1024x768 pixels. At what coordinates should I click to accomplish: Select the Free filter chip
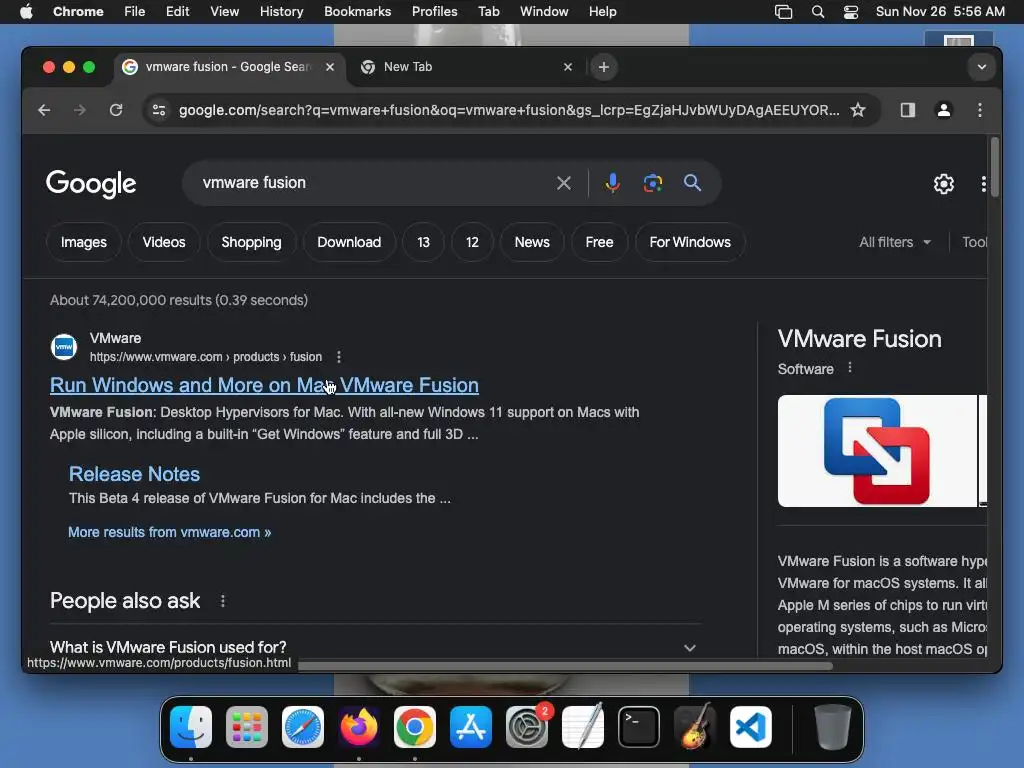(600, 242)
